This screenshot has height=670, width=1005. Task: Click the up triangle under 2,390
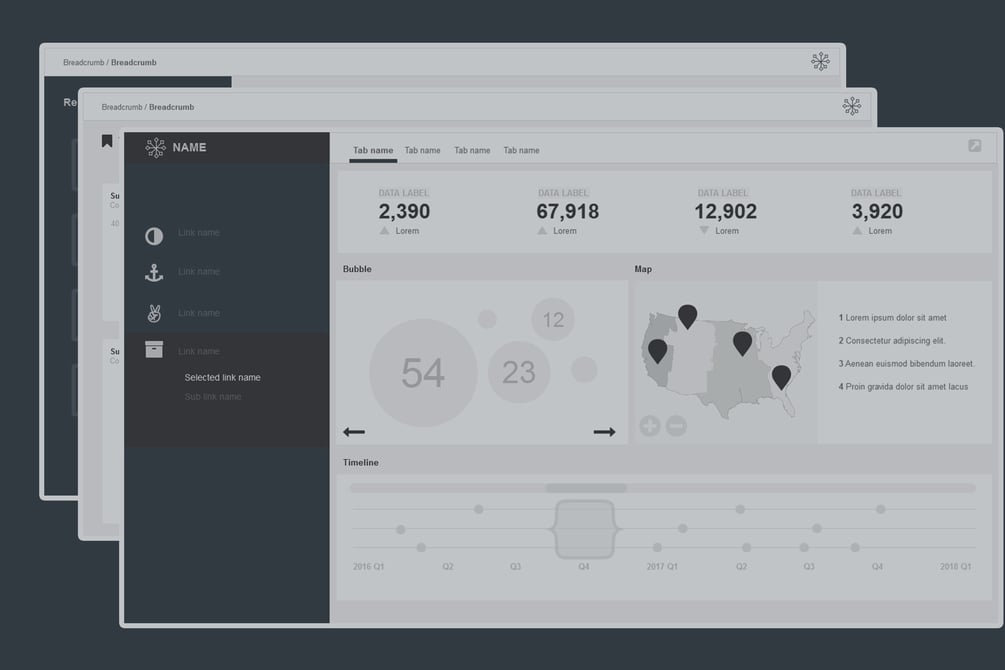point(384,231)
